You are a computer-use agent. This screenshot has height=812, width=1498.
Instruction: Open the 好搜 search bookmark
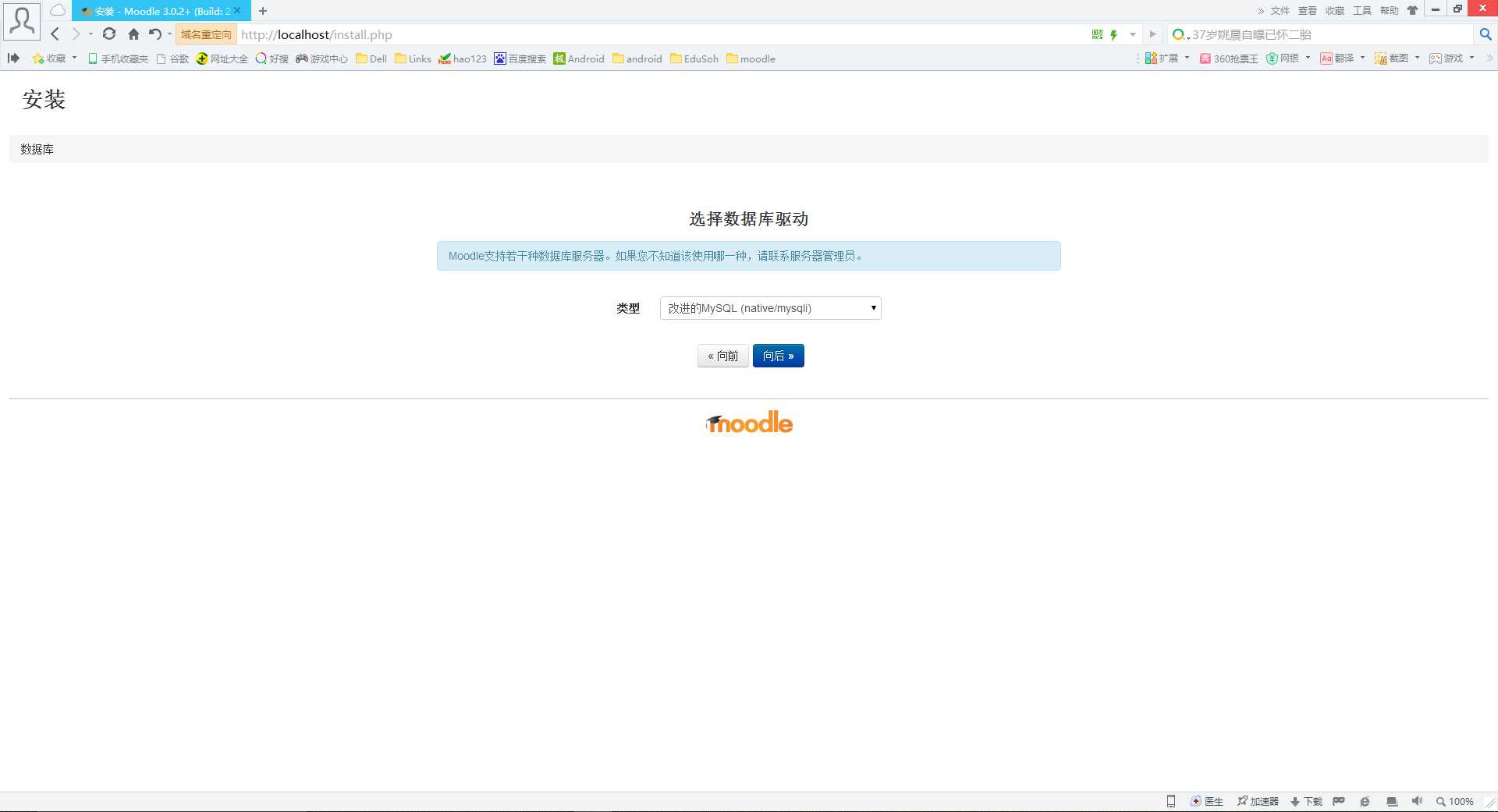272,59
